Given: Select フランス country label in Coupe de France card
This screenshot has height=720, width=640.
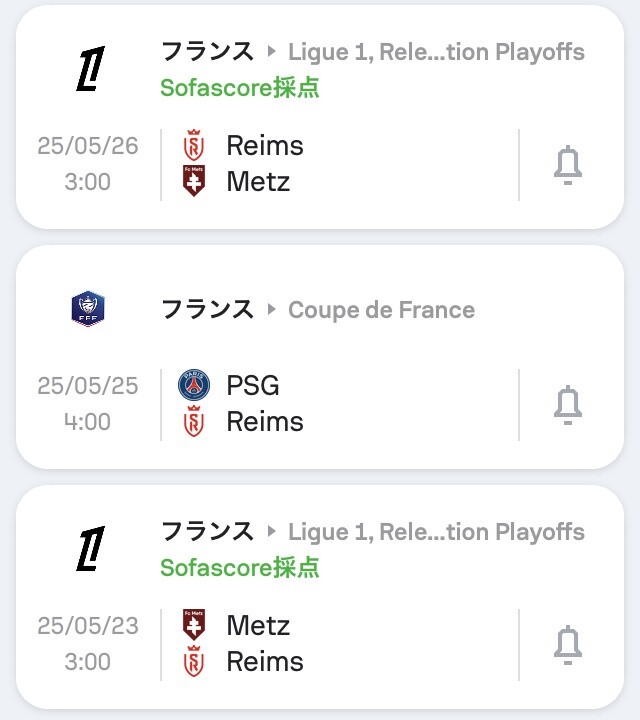Looking at the screenshot, I should tap(207, 309).
